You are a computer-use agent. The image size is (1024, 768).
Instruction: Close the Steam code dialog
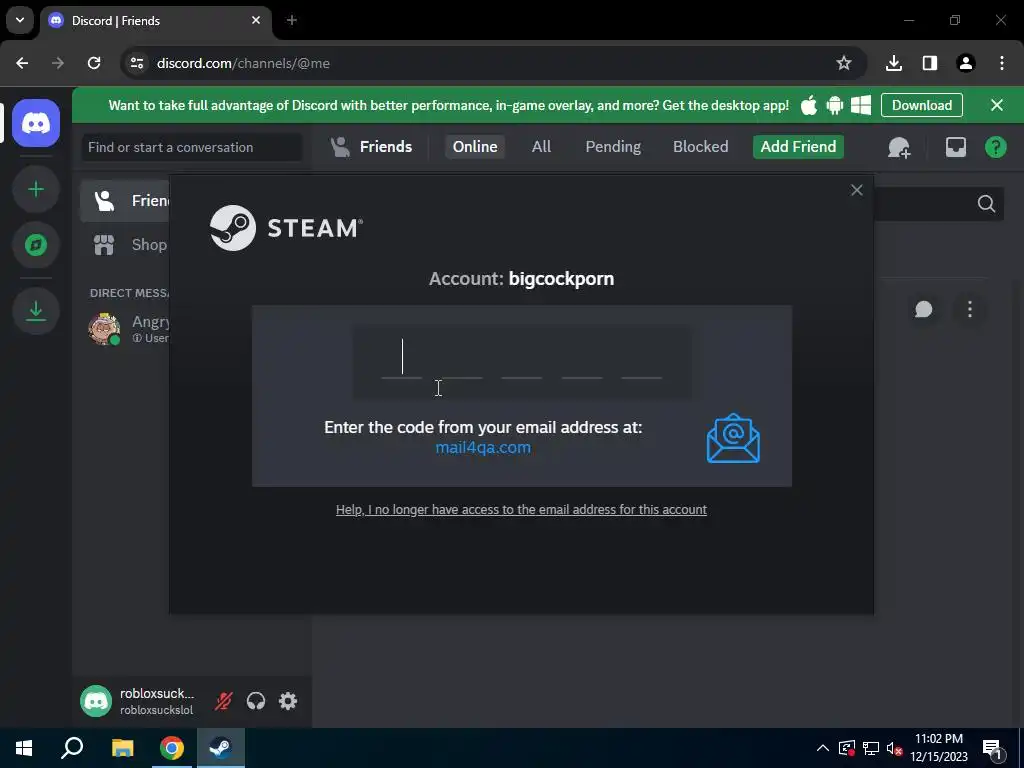[857, 190]
